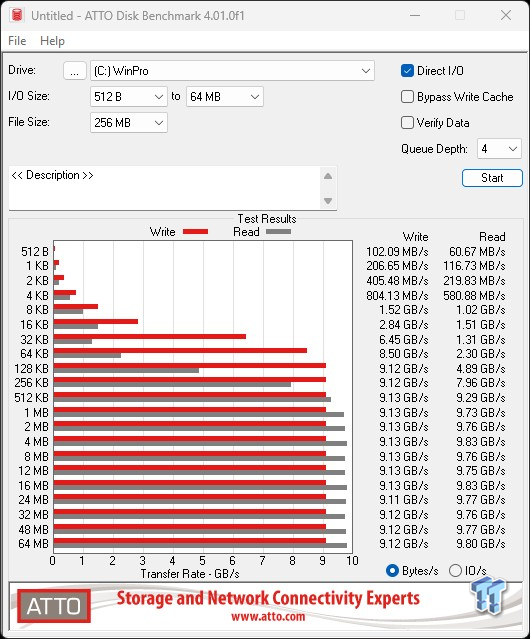Click the 512 B write value 102.09 MB/s

click(x=397, y=252)
